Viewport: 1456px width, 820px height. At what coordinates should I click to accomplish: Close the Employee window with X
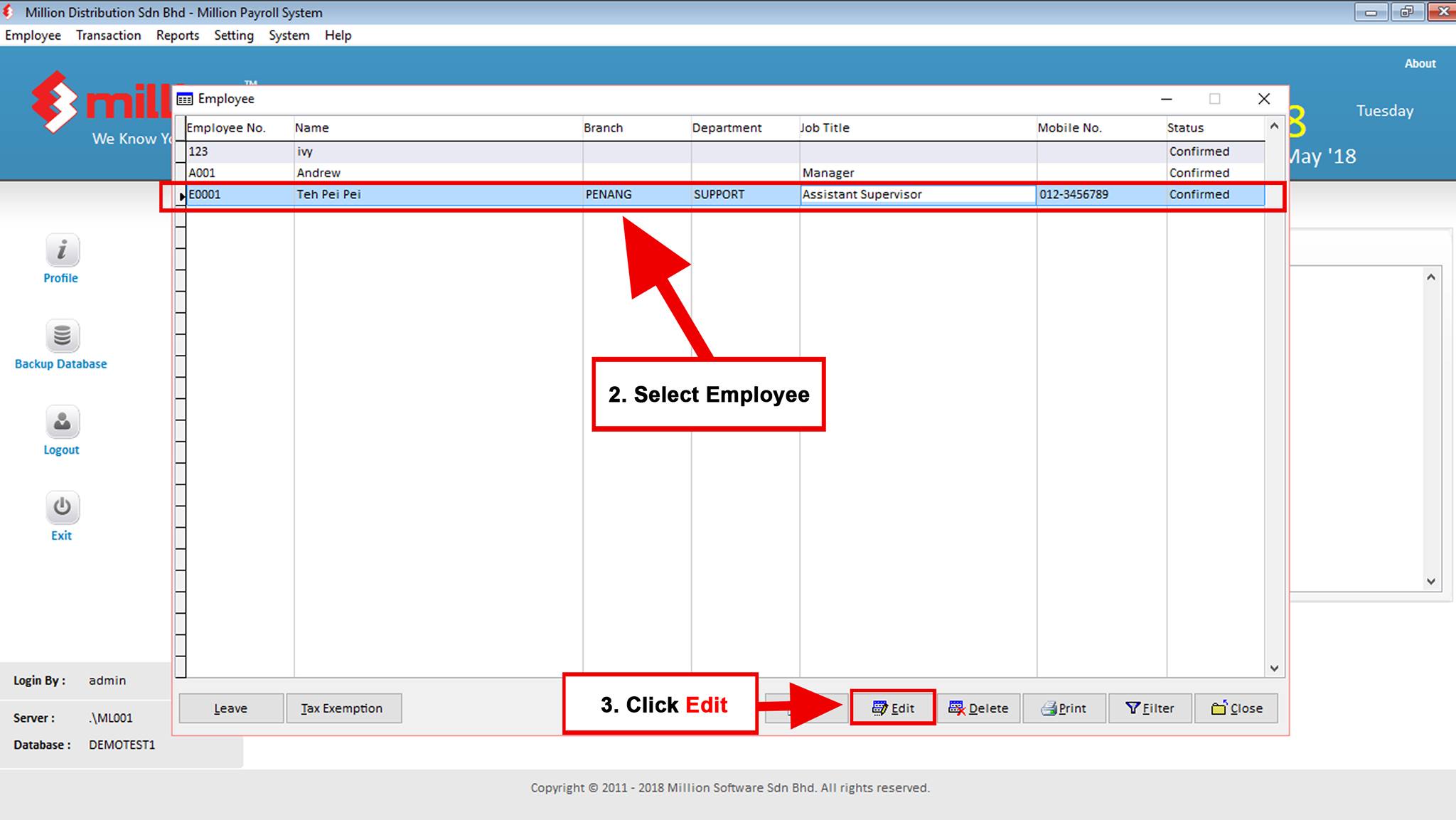[1264, 99]
